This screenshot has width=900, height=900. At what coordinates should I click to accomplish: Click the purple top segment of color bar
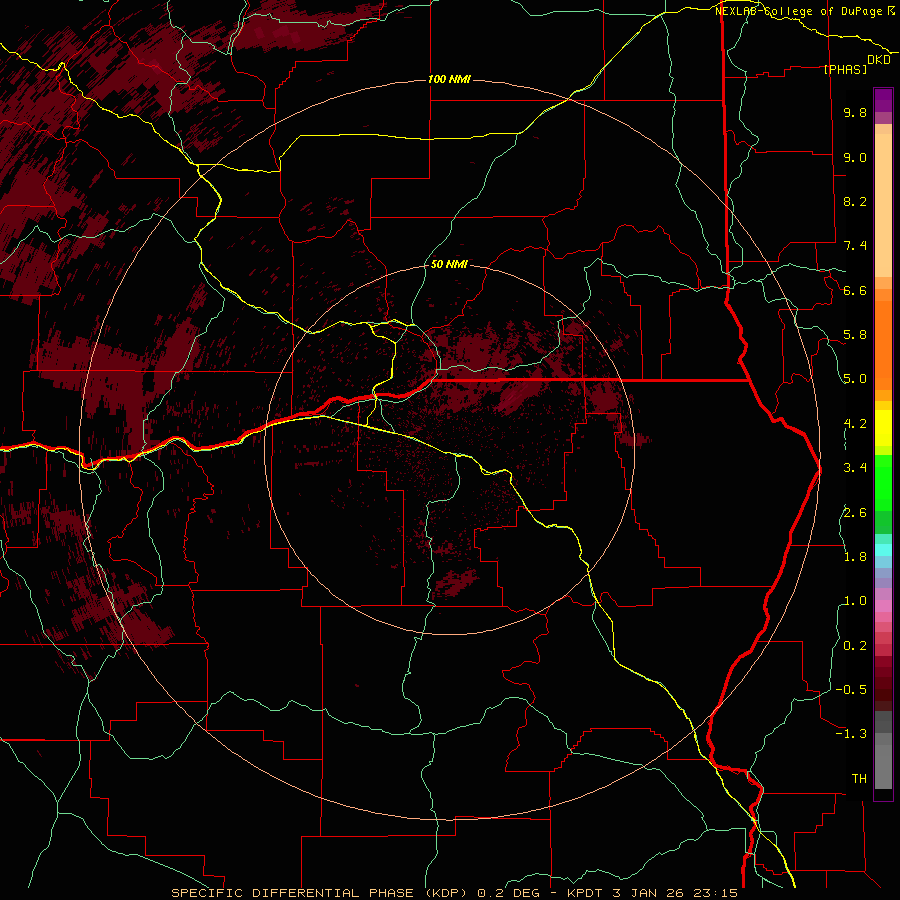point(883,101)
